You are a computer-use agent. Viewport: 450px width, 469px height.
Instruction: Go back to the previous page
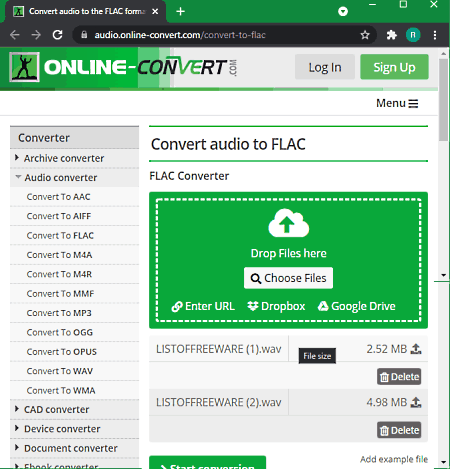click(x=15, y=35)
